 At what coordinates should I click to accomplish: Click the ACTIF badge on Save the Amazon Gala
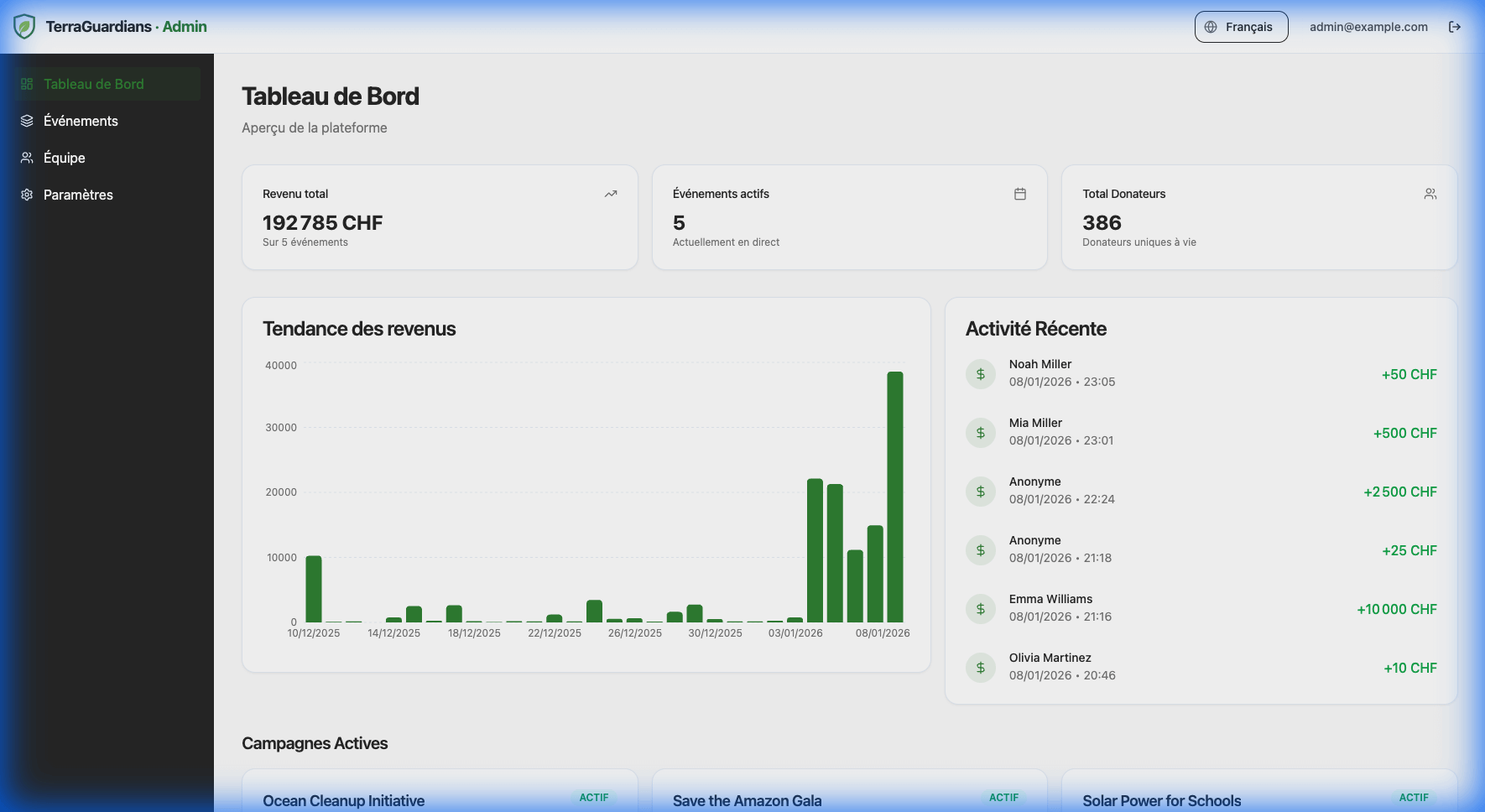[1004, 797]
